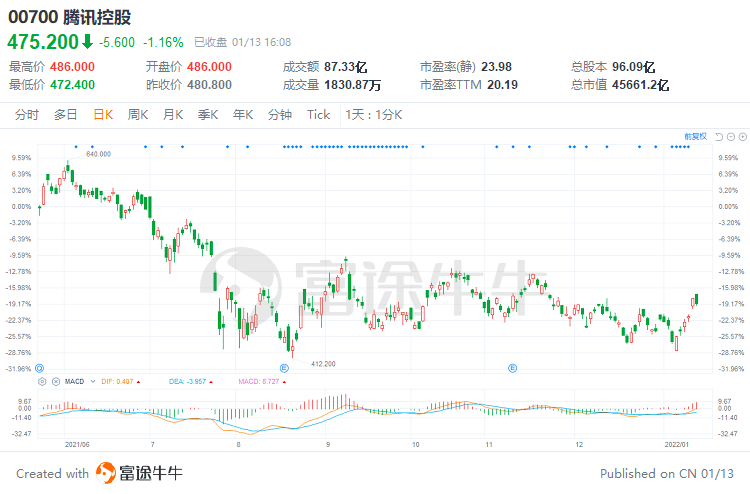Zoom in the chart with plus icon
750x494 pixels.
(x=742, y=136)
